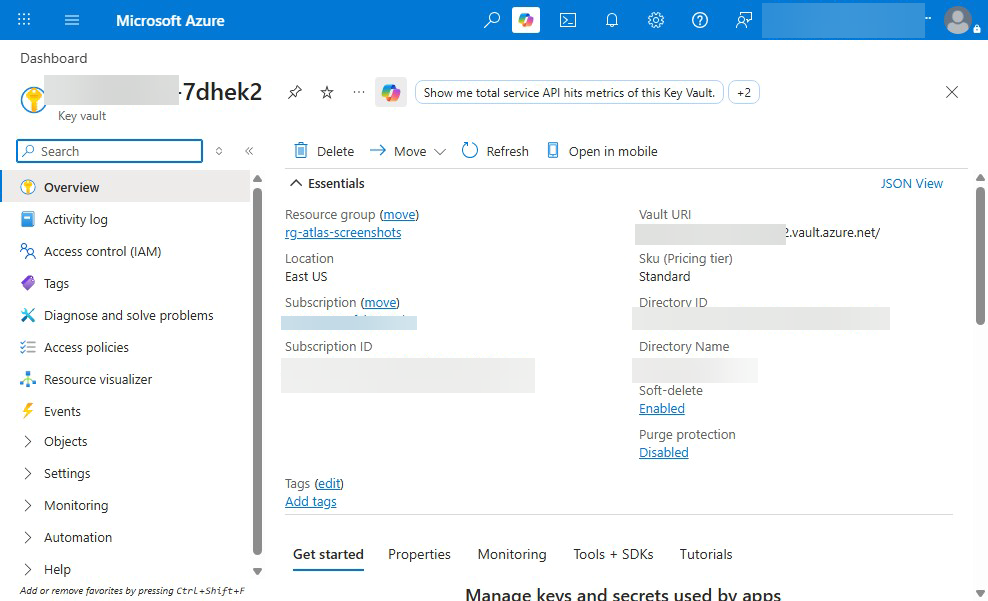988x601 pixels.
Task: Click the Soft-delete Enabled link
Action: pos(662,408)
